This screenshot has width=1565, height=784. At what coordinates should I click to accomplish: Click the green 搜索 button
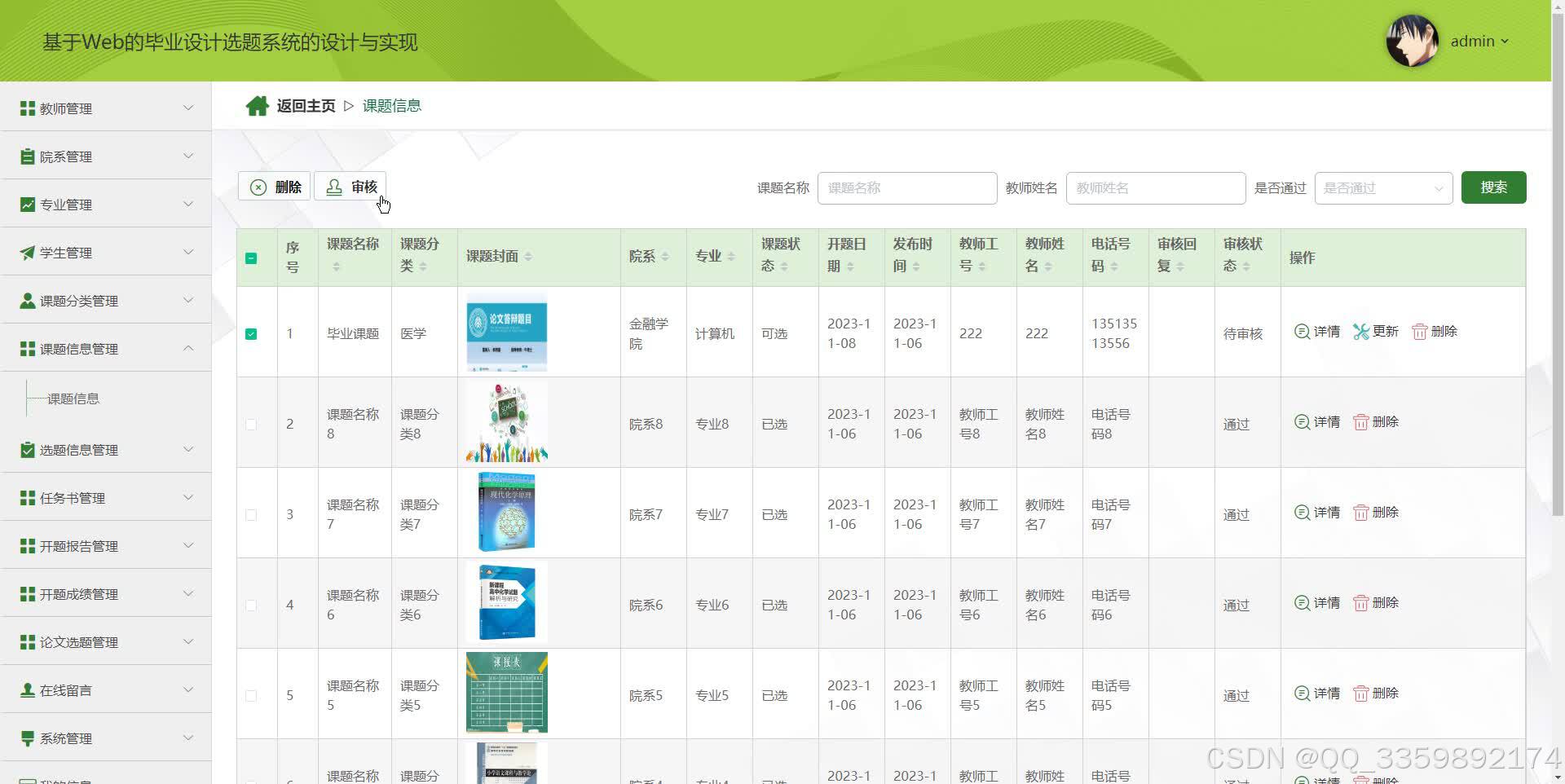[x=1493, y=187]
